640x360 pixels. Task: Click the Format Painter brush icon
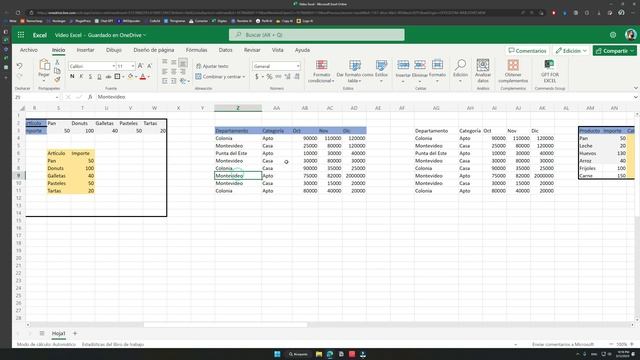click(x=57, y=80)
